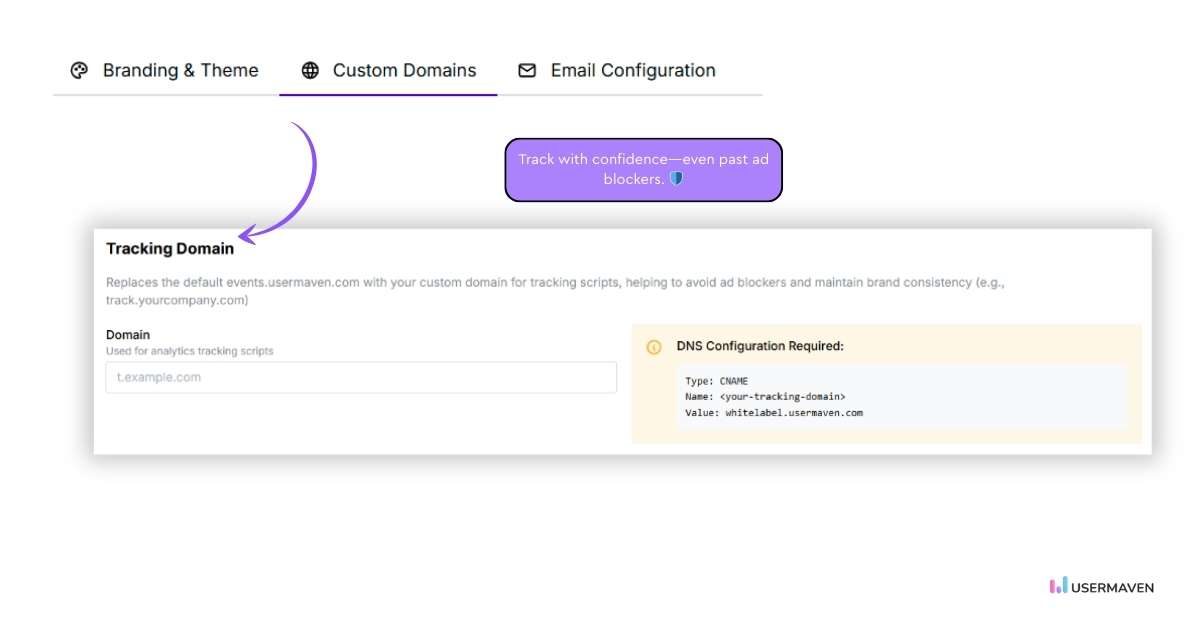
Task: Click the Usermaven logo
Action: tap(1101, 586)
